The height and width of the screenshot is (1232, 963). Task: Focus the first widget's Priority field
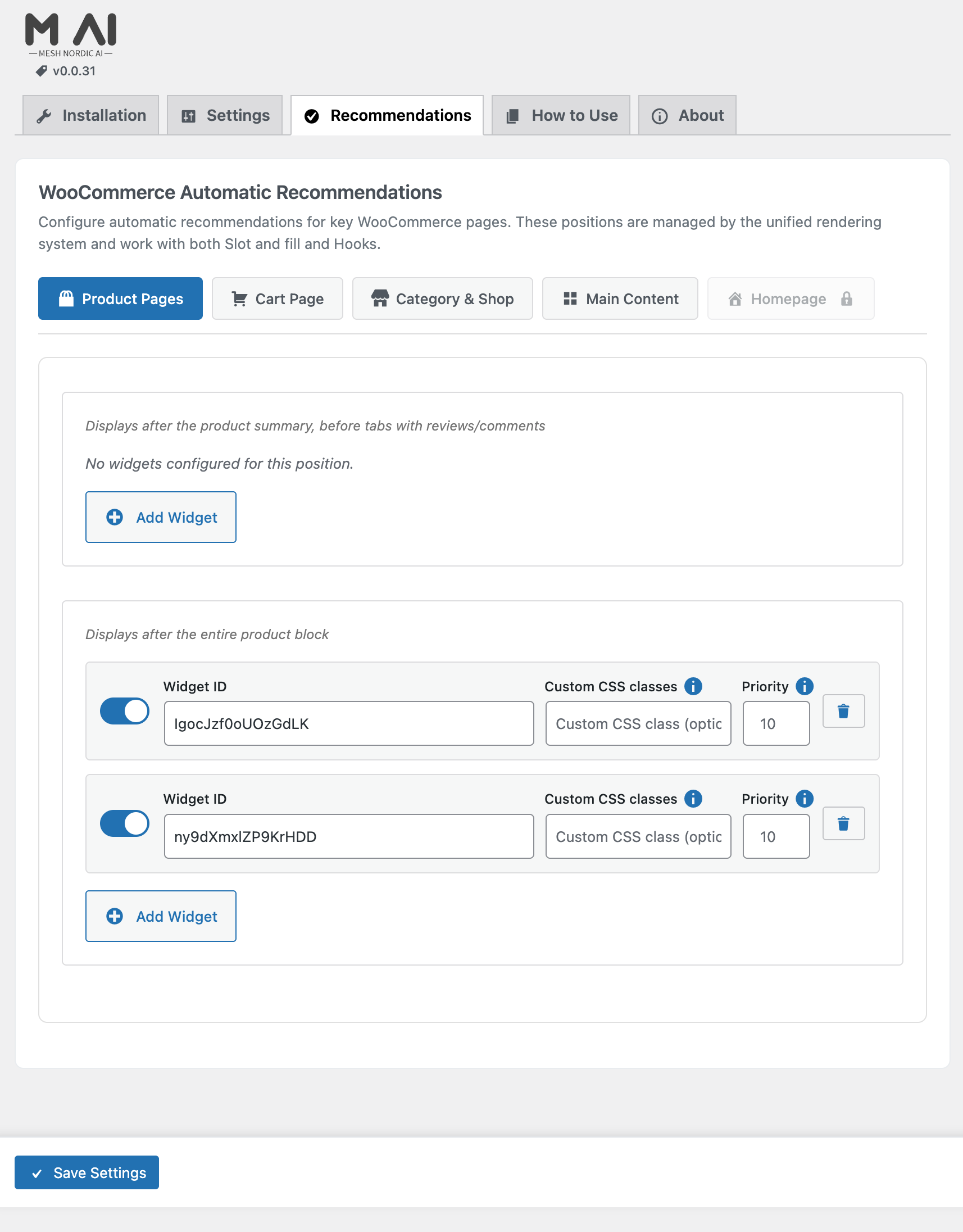pyautogui.click(x=776, y=723)
